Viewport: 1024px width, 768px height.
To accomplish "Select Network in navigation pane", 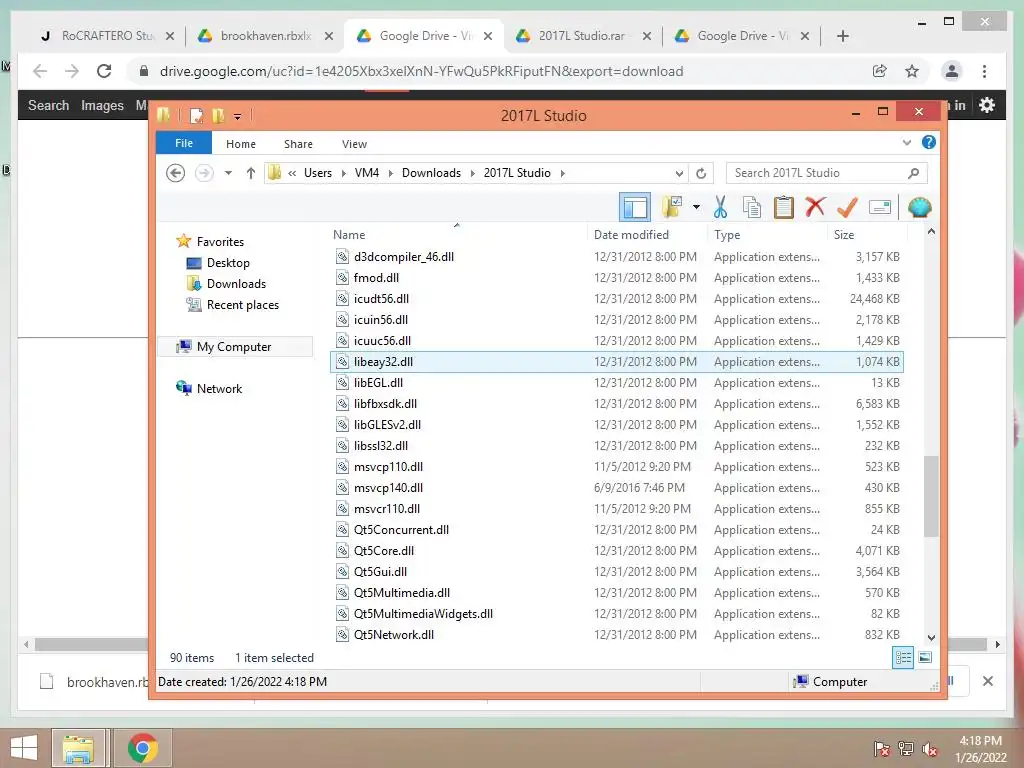I will pyautogui.click(x=219, y=389).
